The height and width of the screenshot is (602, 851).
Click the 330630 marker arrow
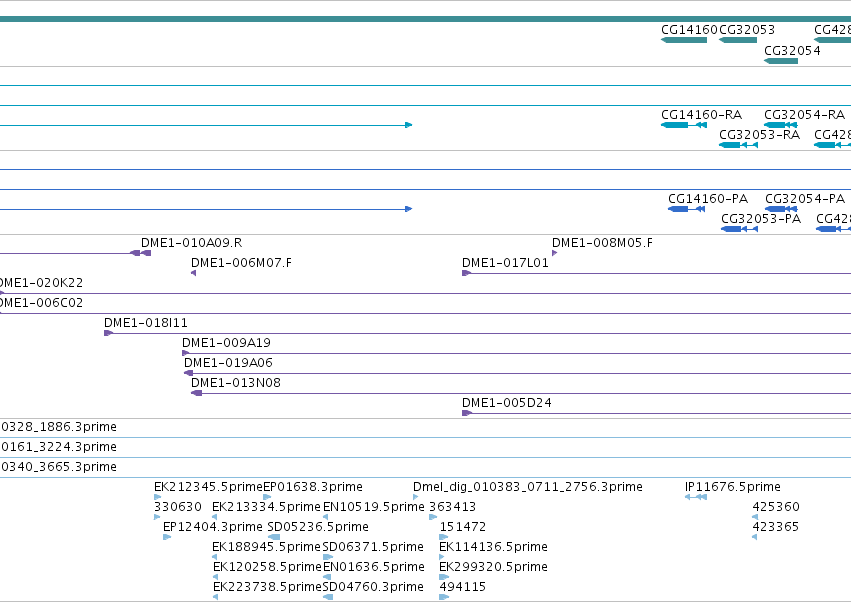point(157,517)
